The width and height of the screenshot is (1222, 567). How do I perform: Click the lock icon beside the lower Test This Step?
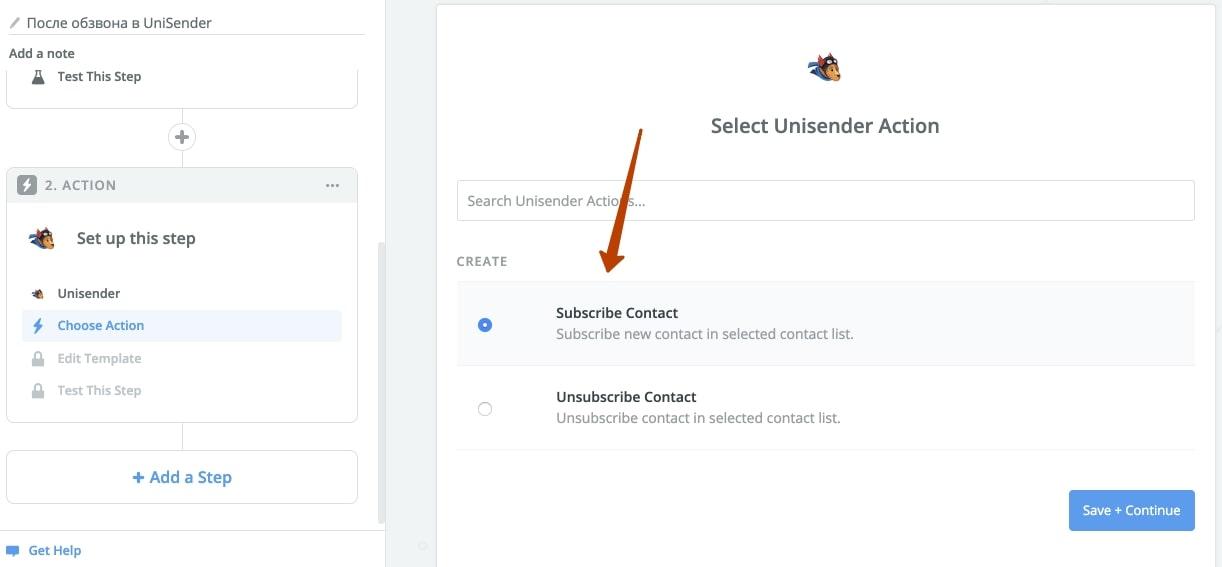click(38, 390)
